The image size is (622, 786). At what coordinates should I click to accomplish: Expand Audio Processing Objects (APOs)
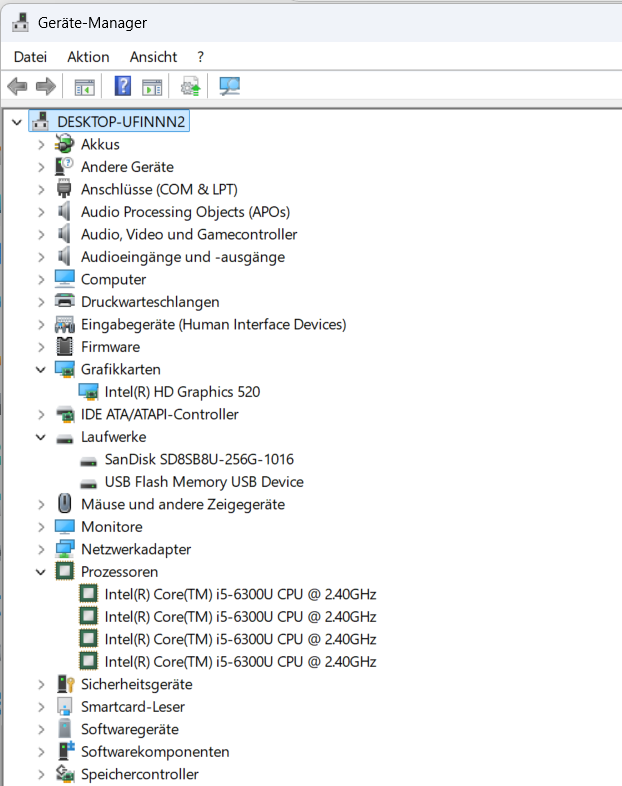pyautogui.click(x=41, y=213)
